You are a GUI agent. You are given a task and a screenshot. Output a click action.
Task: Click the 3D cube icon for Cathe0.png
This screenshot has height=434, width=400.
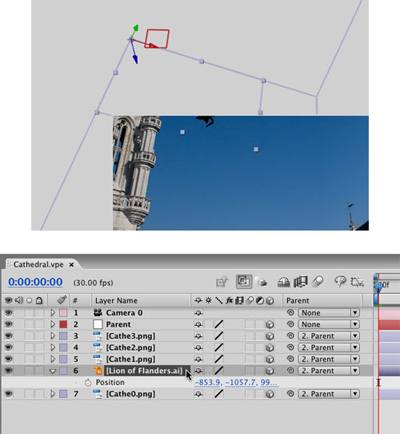point(270,394)
